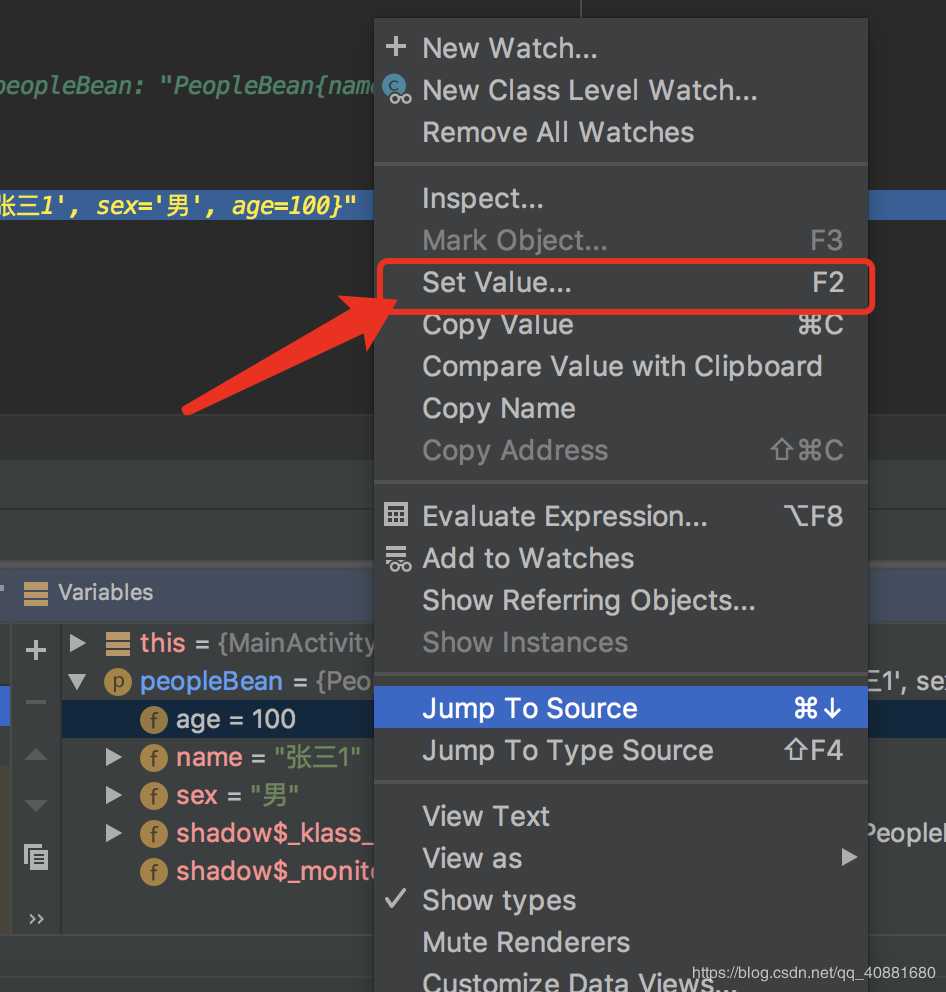Select Compare Value with Clipboard
946x992 pixels.
(620, 366)
